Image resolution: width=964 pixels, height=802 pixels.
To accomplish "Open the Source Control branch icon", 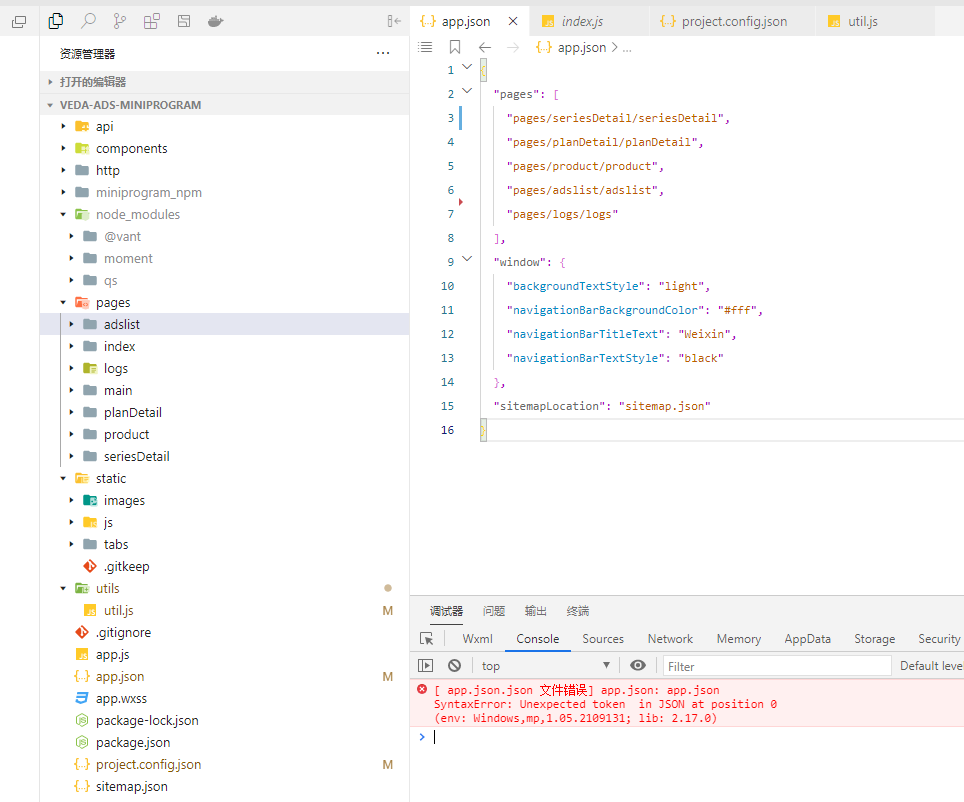I will click(x=120, y=22).
